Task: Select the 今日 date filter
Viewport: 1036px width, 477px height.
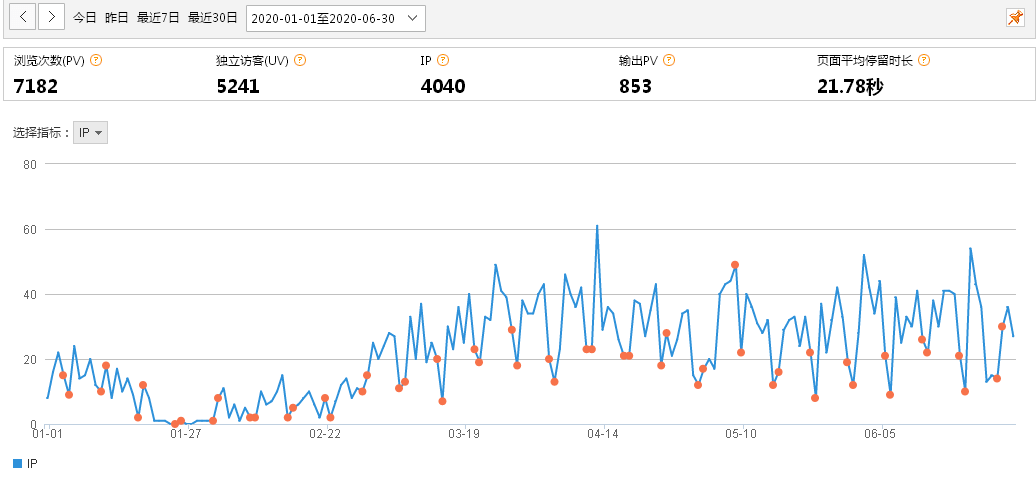Action: tap(85, 18)
